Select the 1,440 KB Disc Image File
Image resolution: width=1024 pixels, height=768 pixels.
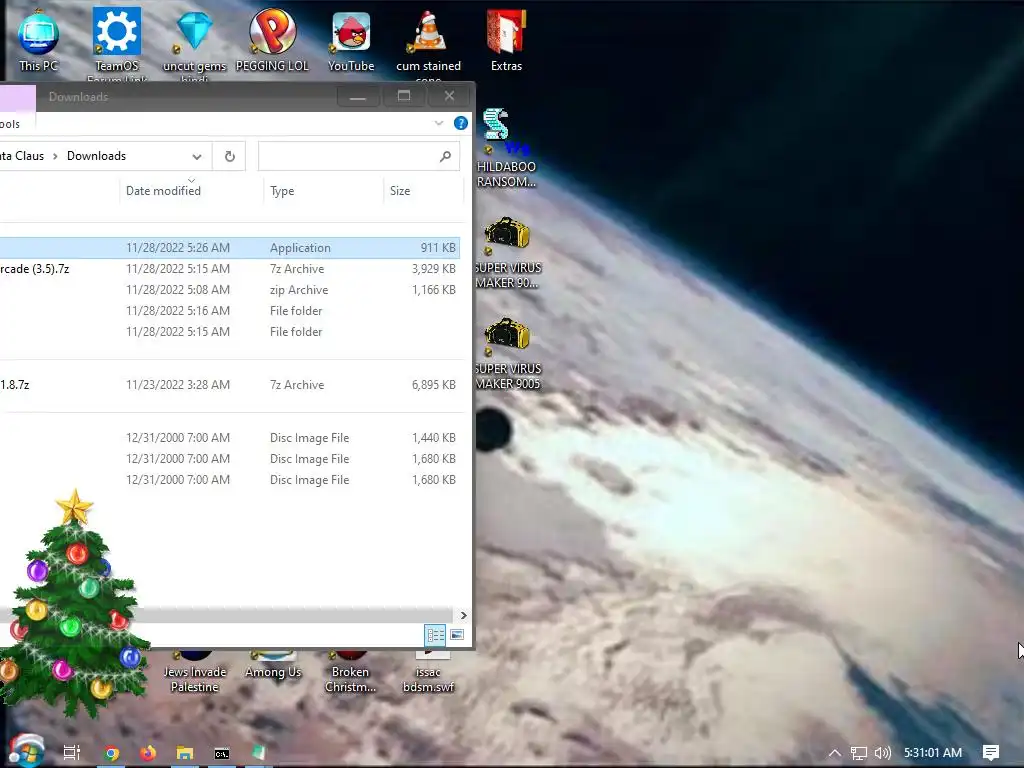coord(230,438)
